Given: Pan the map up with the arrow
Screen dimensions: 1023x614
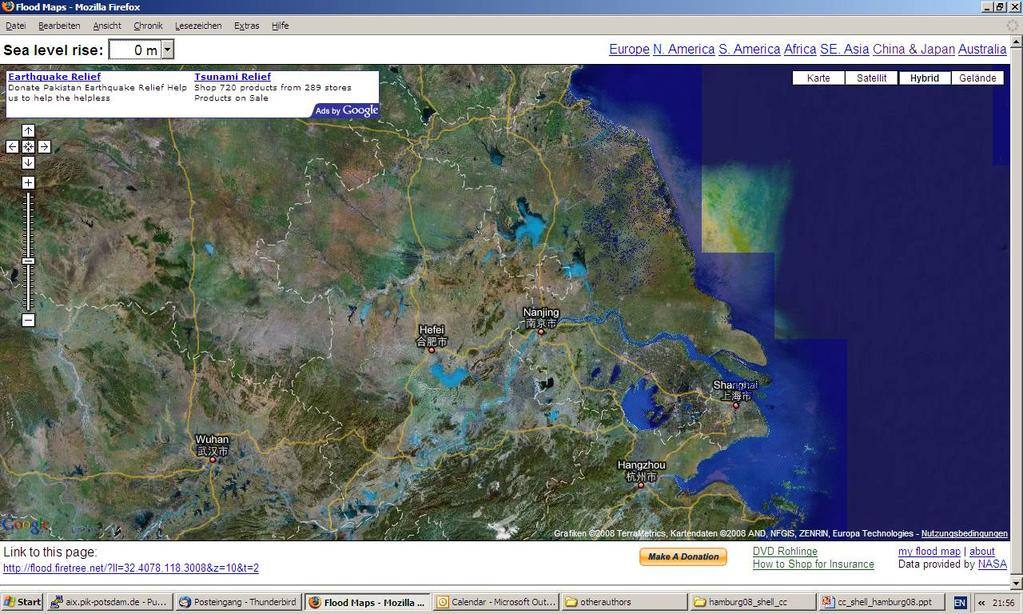Looking at the screenshot, I should click(28, 130).
